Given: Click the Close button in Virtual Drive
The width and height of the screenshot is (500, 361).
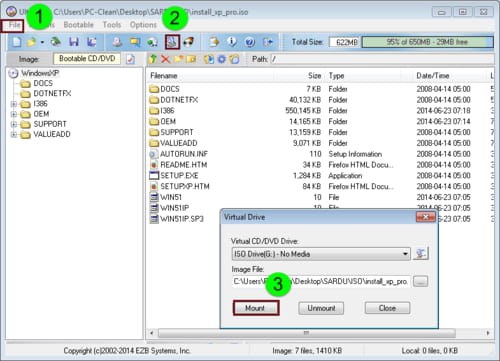Looking at the screenshot, I should [387, 308].
